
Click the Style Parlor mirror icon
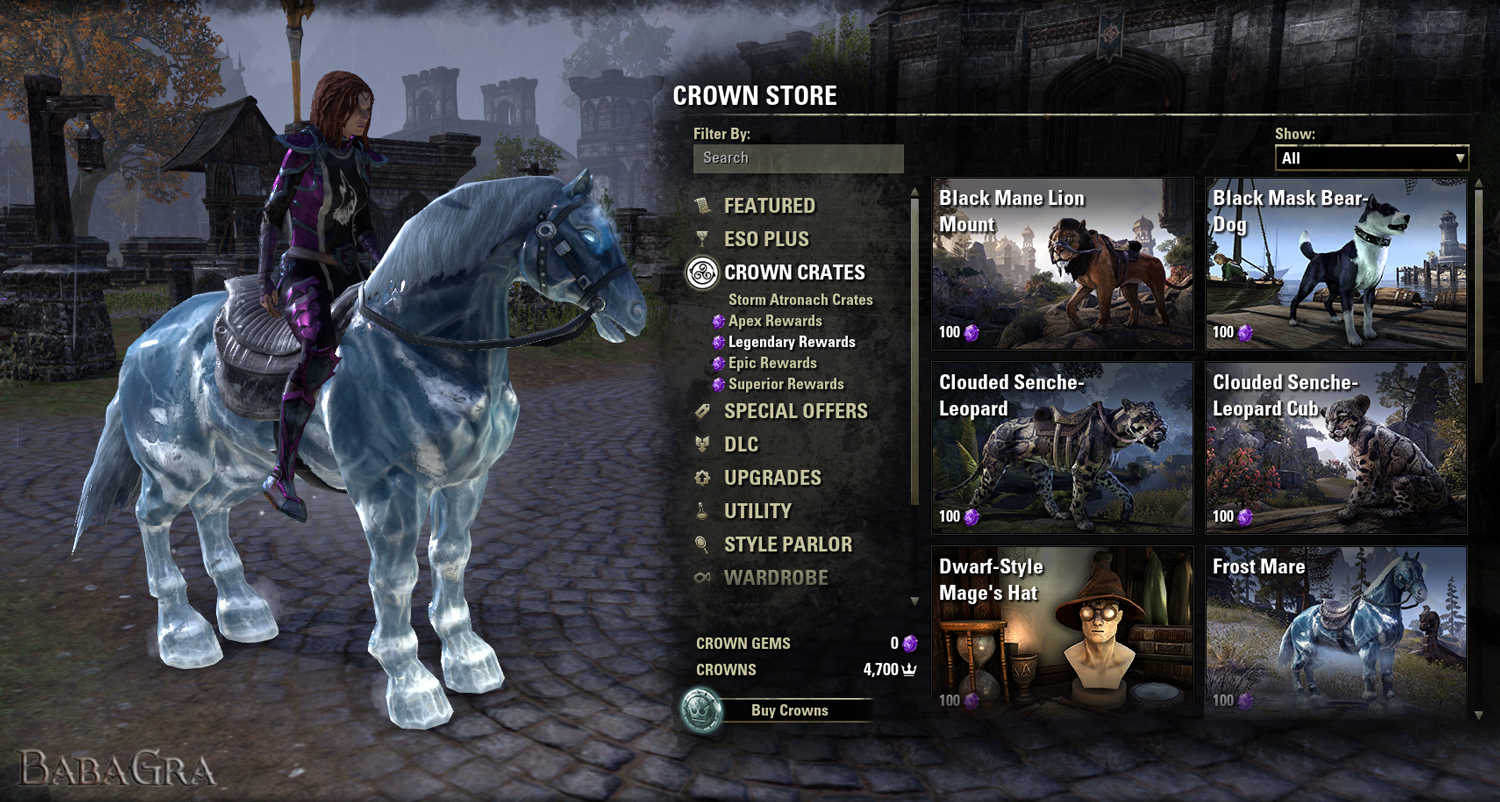pos(703,545)
